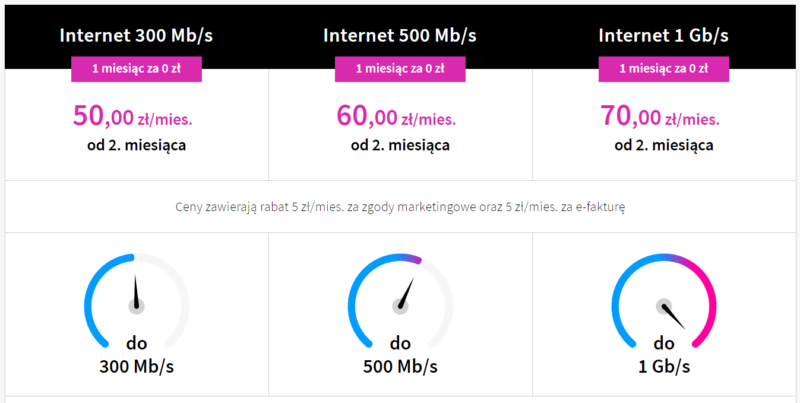The height and width of the screenshot is (403, 800).
Task: Click "od 2. miesiąca" under the 70,00 zł price
Action: (664, 145)
